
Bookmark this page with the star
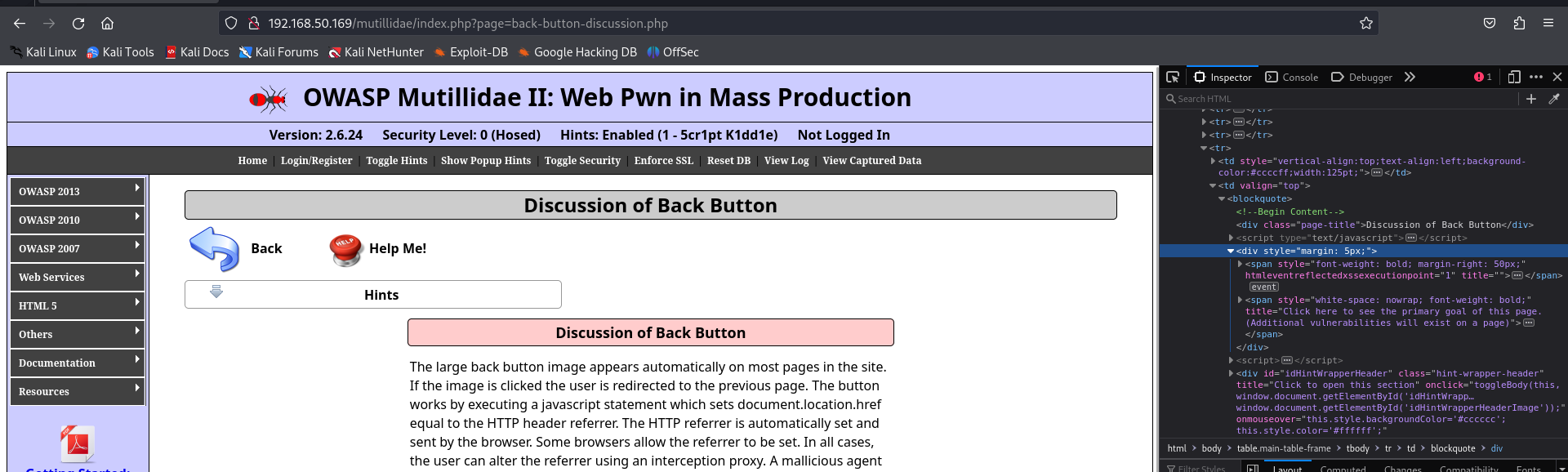1366,24
